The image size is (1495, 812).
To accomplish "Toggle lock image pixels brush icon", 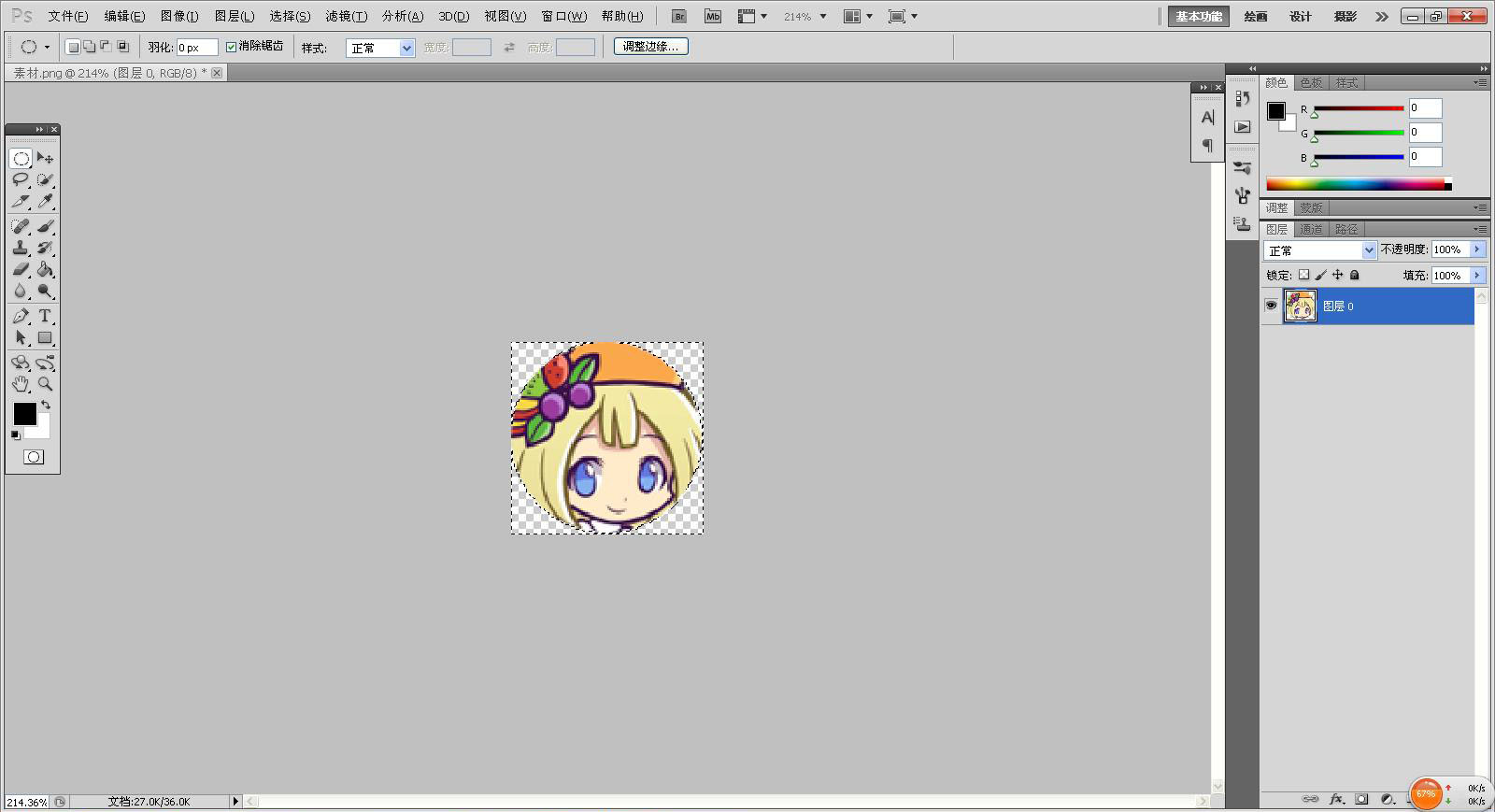I will [1321, 275].
